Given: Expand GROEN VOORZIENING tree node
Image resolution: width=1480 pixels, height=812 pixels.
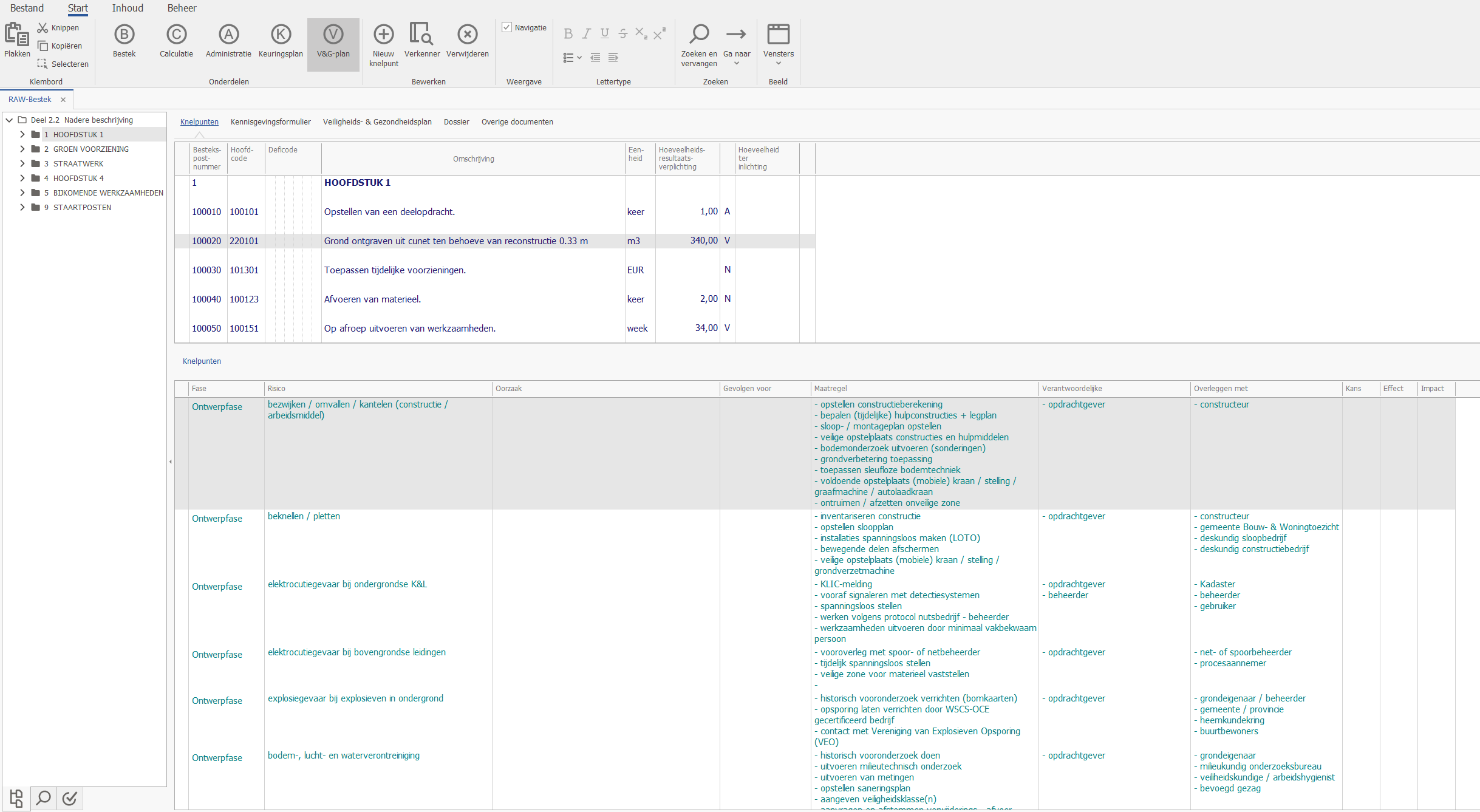Looking at the screenshot, I should (22, 149).
